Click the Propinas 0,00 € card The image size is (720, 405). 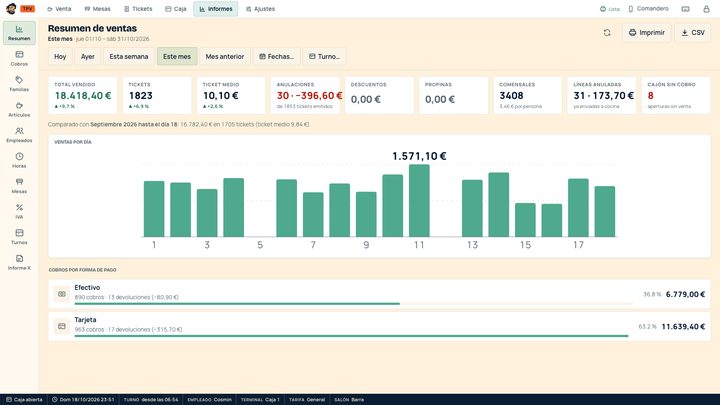pyautogui.click(x=454, y=95)
